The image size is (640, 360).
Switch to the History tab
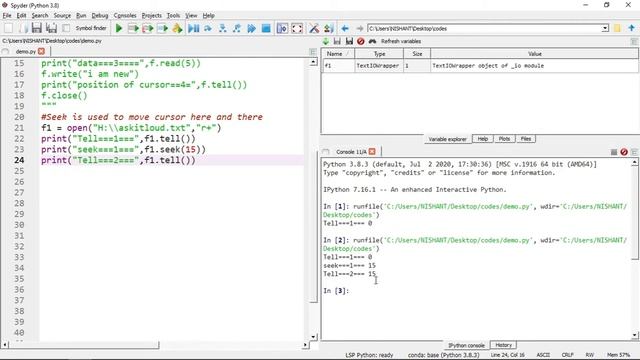(x=503, y=345)
